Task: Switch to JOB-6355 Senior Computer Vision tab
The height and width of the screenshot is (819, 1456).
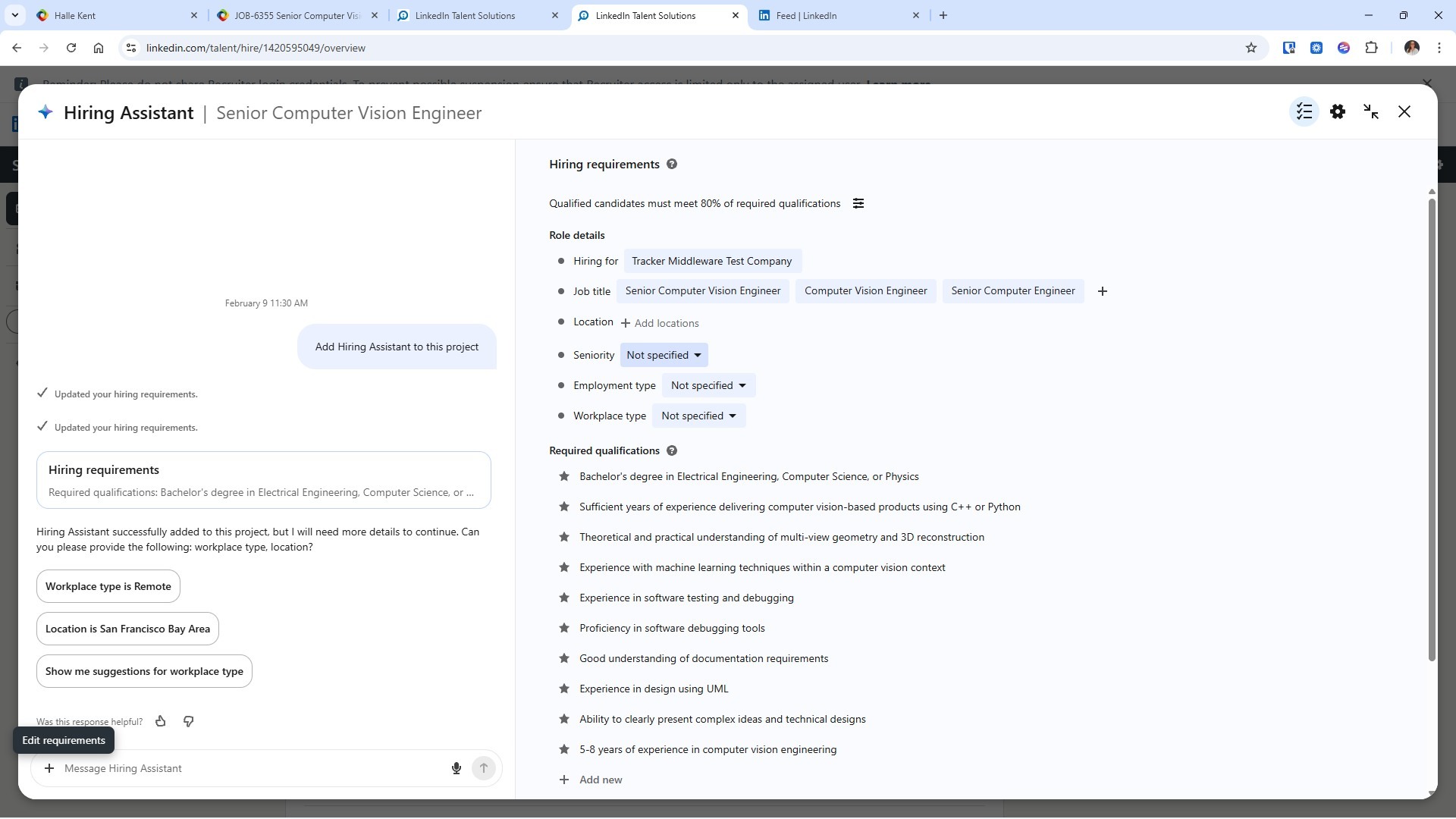Action: pos(297,15)
